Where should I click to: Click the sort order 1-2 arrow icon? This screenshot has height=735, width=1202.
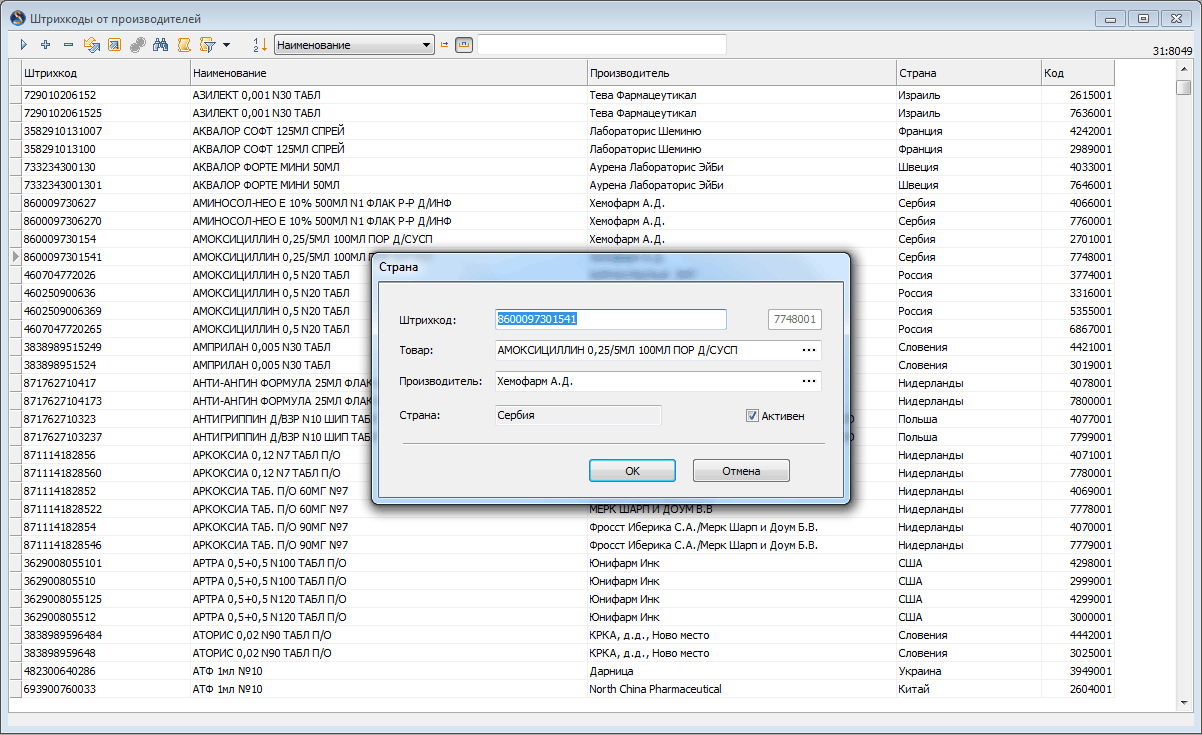click(x=259, y=45)
